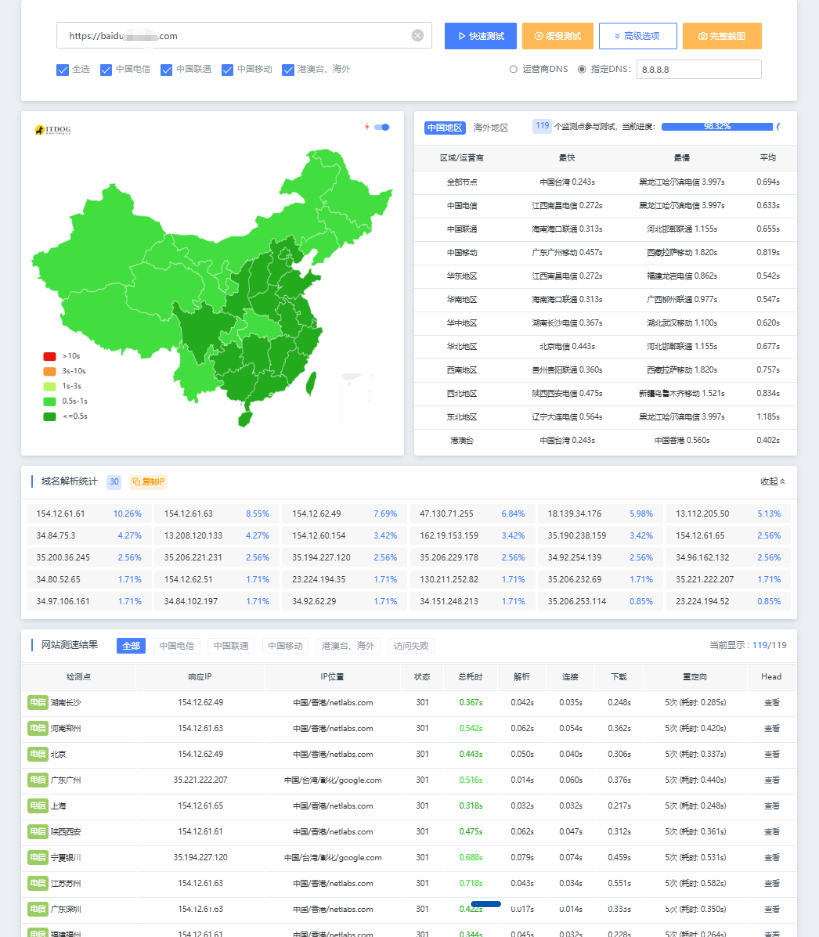Click the red >10s legend swatch

coord(49,356)
